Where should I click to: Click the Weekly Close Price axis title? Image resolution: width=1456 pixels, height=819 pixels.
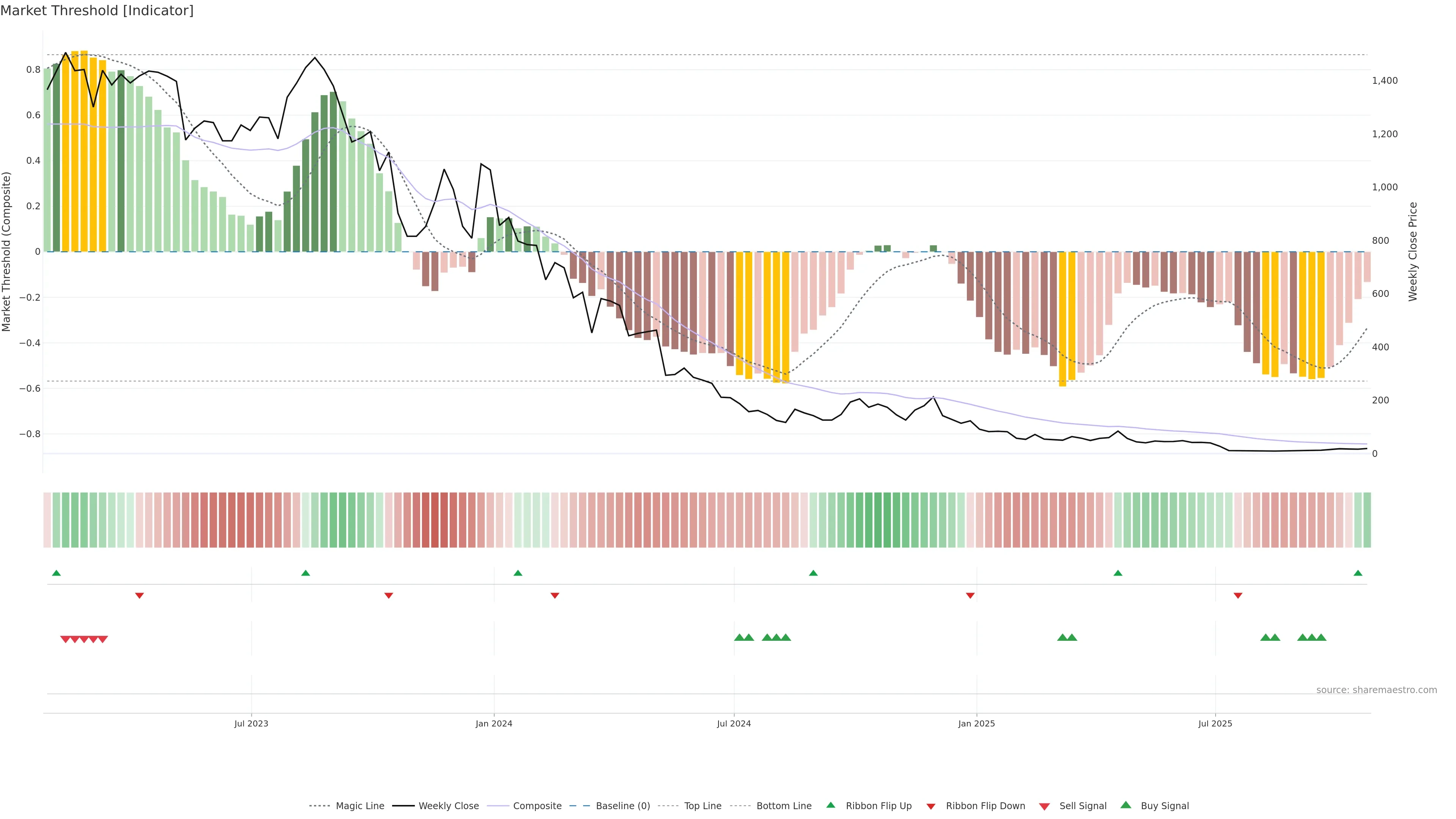coord(1413,251)
